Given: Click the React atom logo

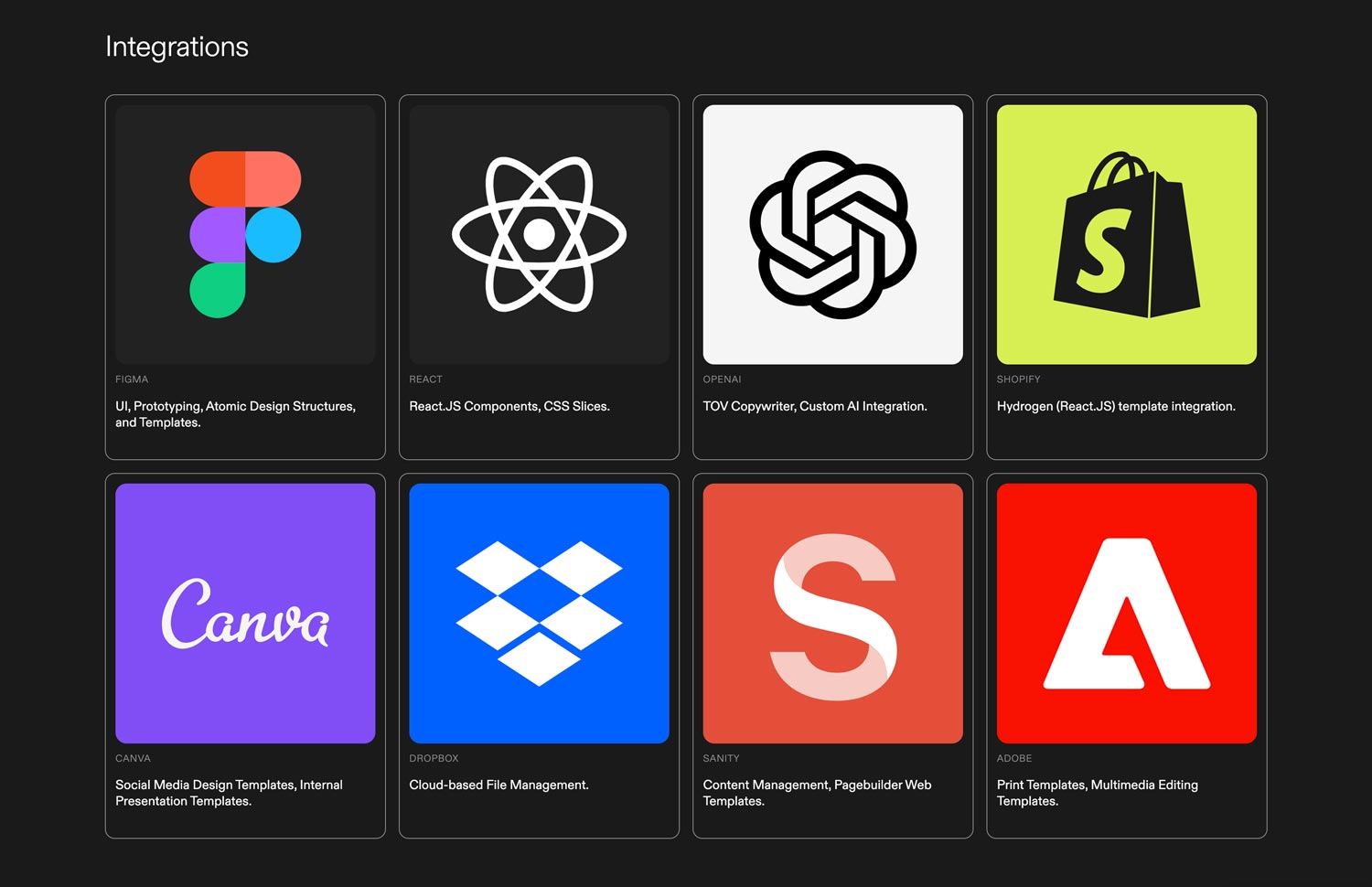Looking at the screenshot, I should [x=539, y=235].
